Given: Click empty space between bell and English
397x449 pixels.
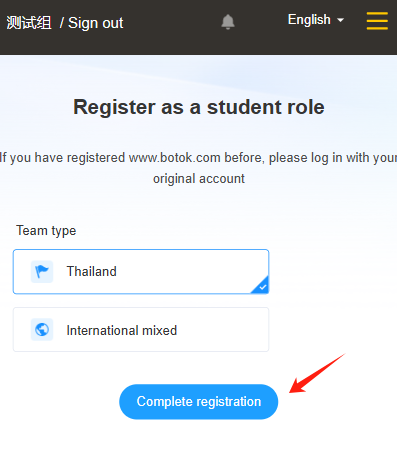Looking at the screenshot, I should [x=261, y=21].
